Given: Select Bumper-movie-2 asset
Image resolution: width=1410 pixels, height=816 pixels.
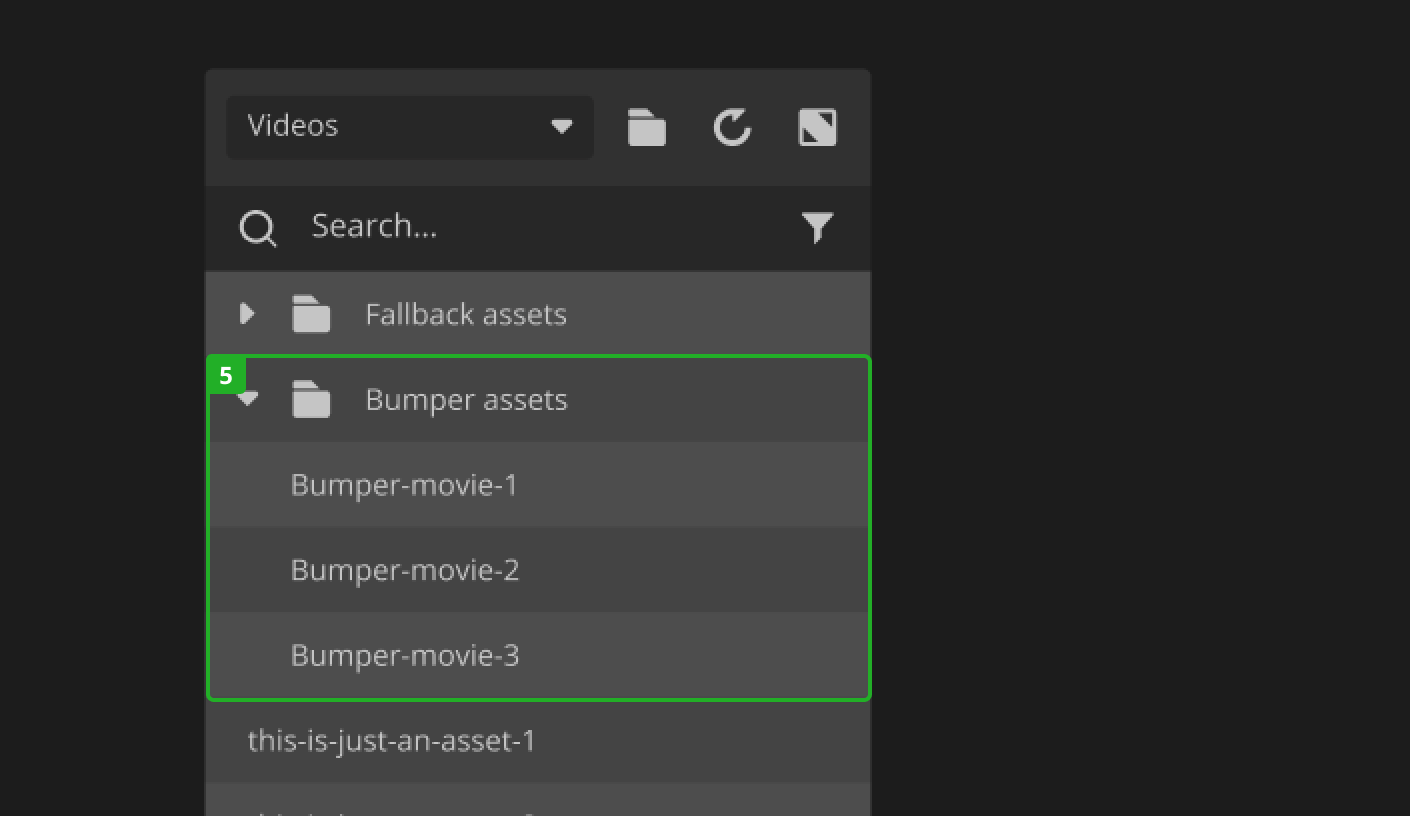Looking at the screenshot, I should coord(405,570).
